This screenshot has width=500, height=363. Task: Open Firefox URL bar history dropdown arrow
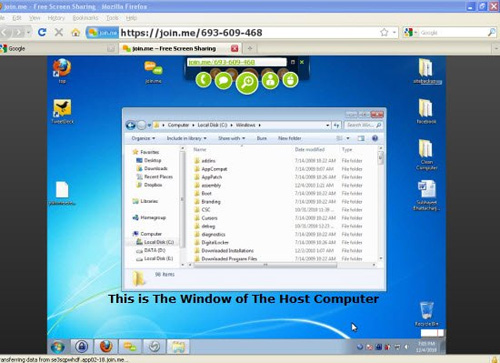click(394, 32)
